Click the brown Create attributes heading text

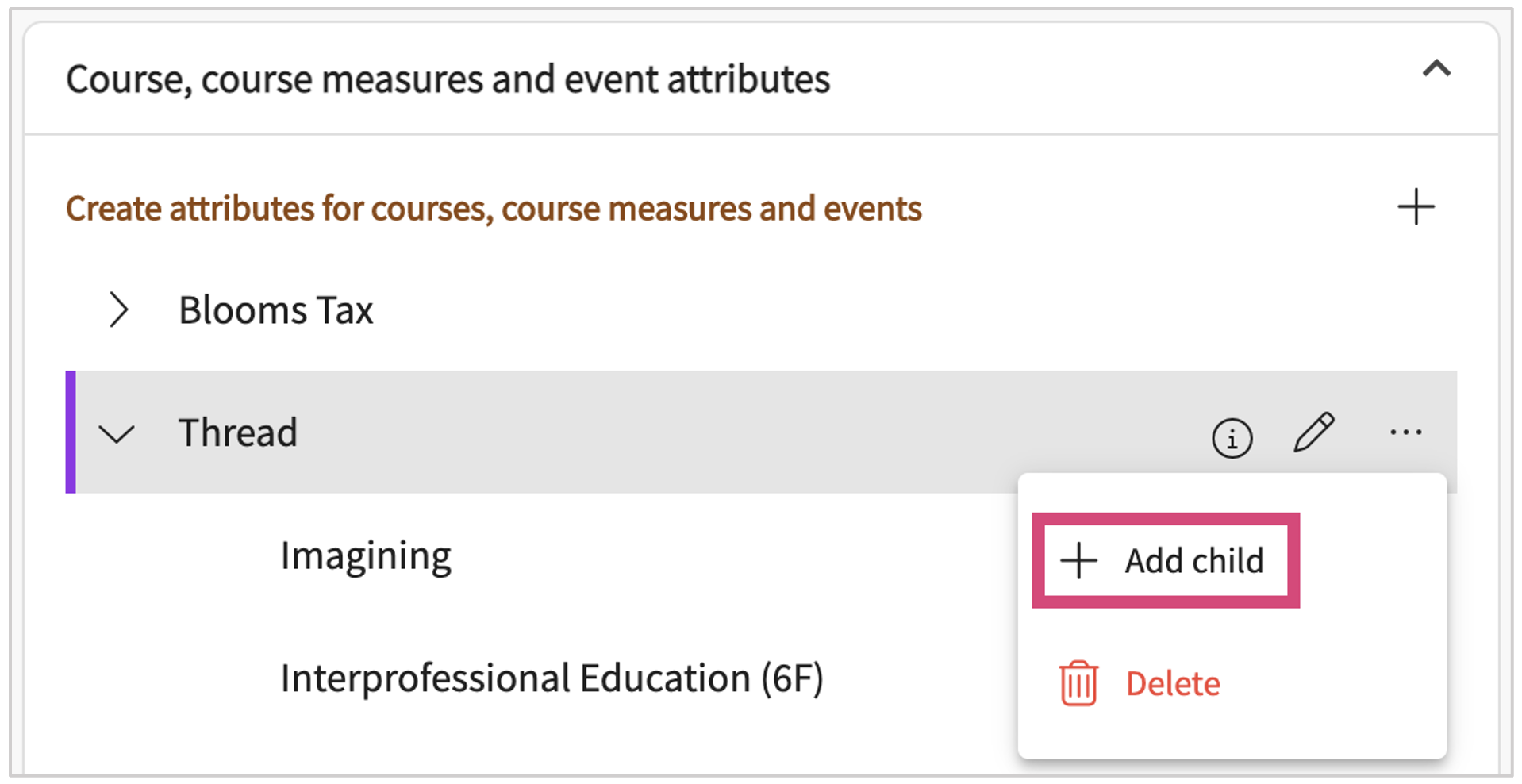pos(493,209)
